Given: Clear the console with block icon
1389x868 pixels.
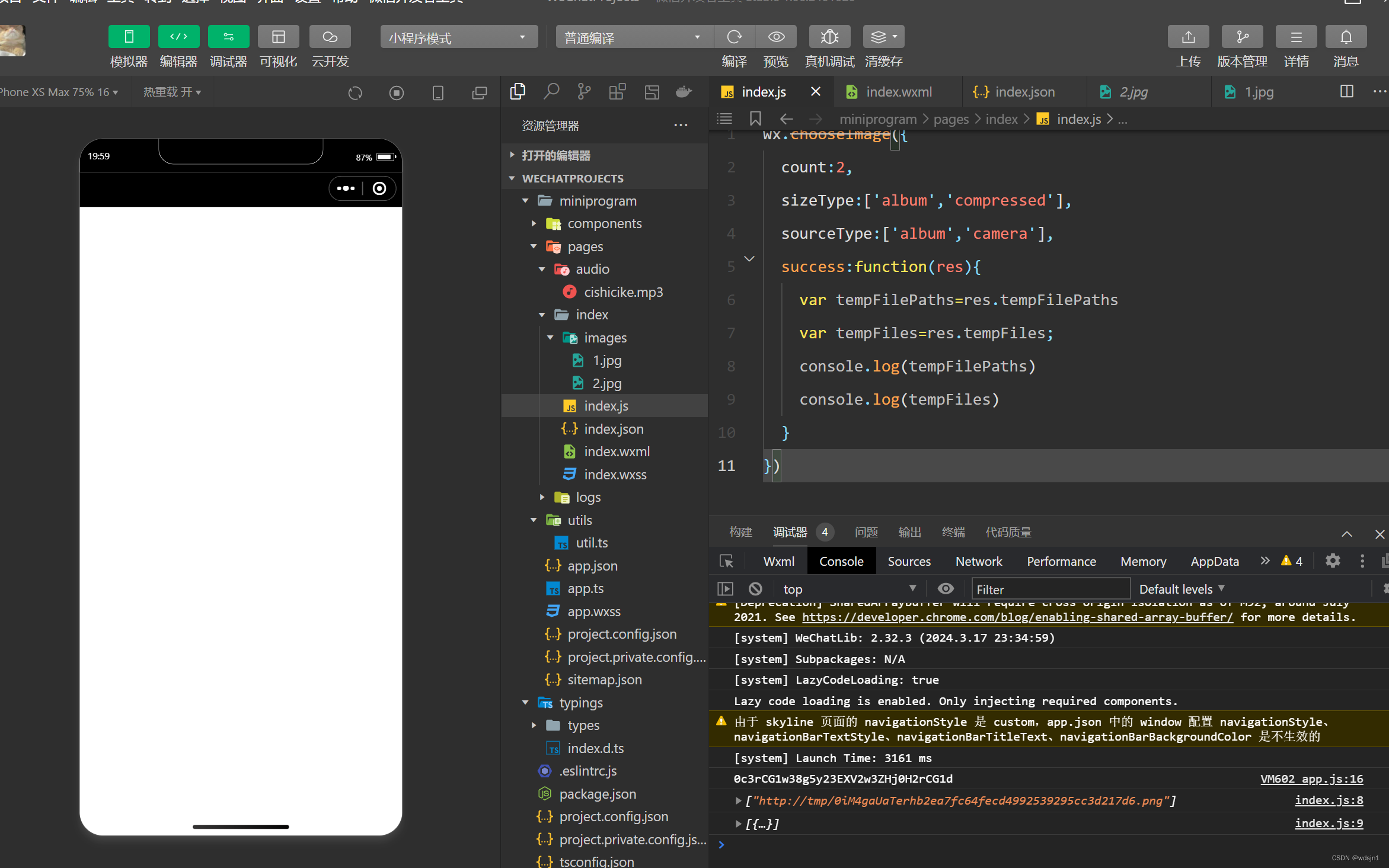Looking at the screenshot, I should pos(755,589).
